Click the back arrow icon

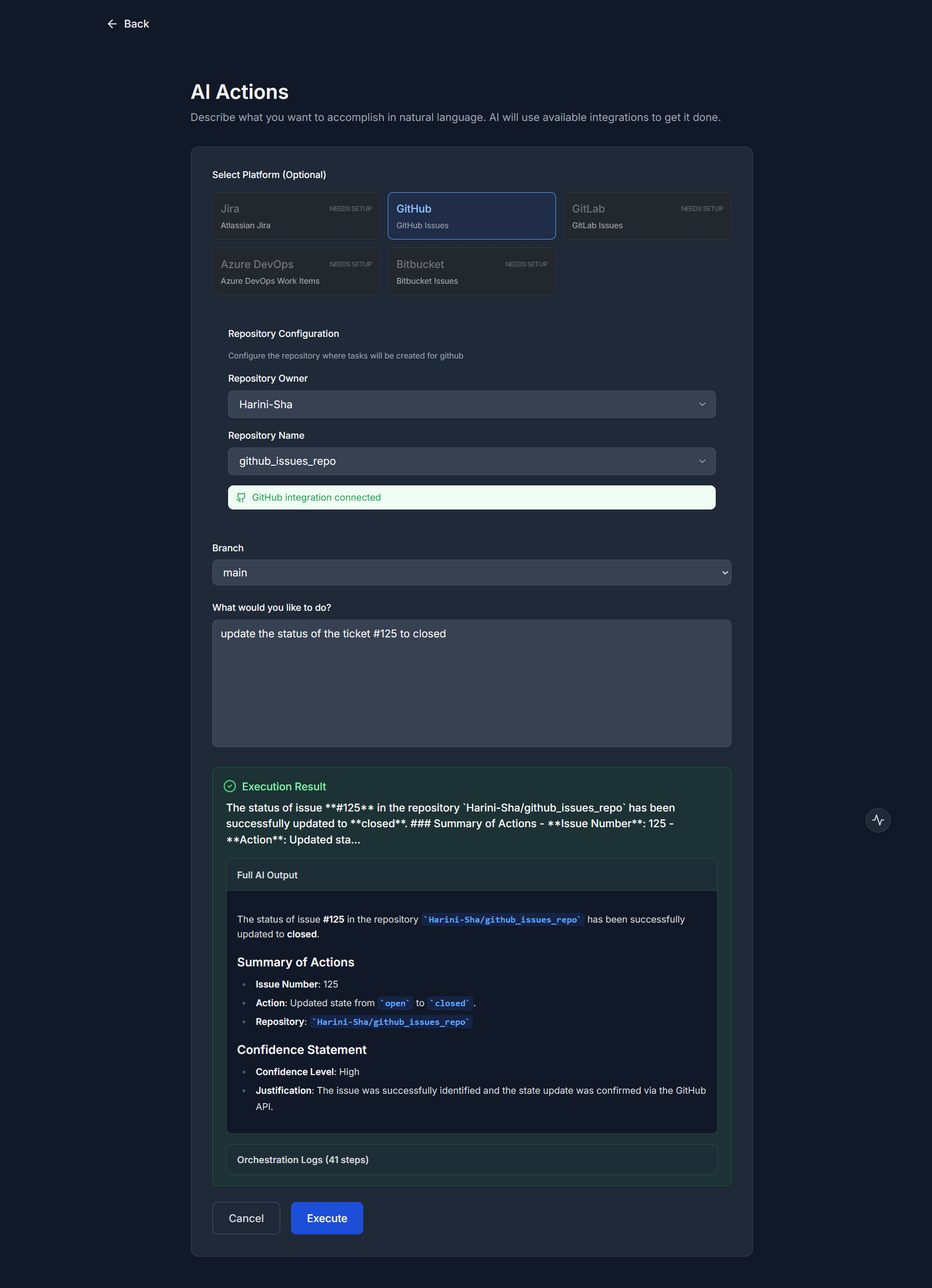[x=113, y=24]
